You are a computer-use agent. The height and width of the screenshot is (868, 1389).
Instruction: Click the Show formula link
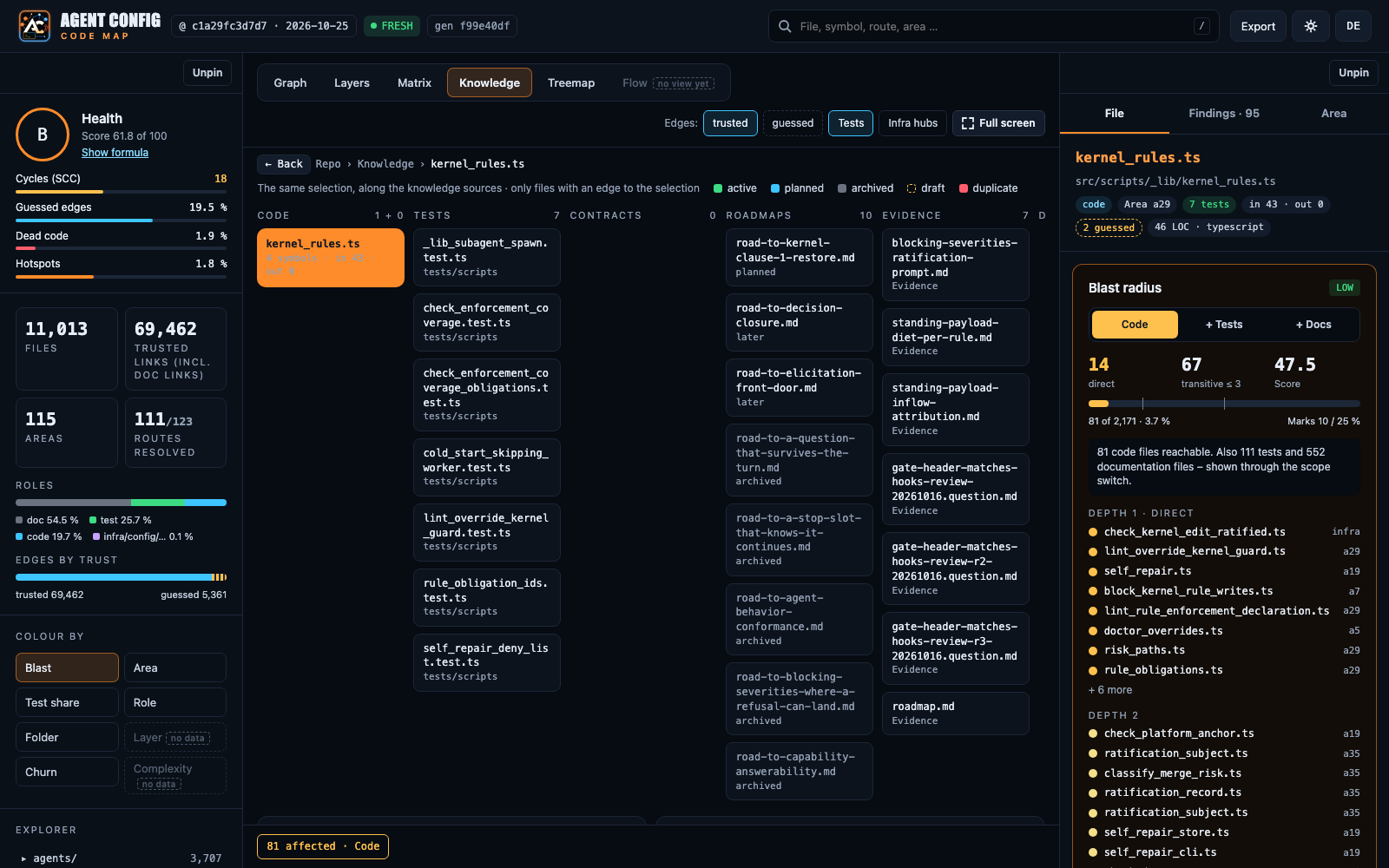click(x=115, y=153)
